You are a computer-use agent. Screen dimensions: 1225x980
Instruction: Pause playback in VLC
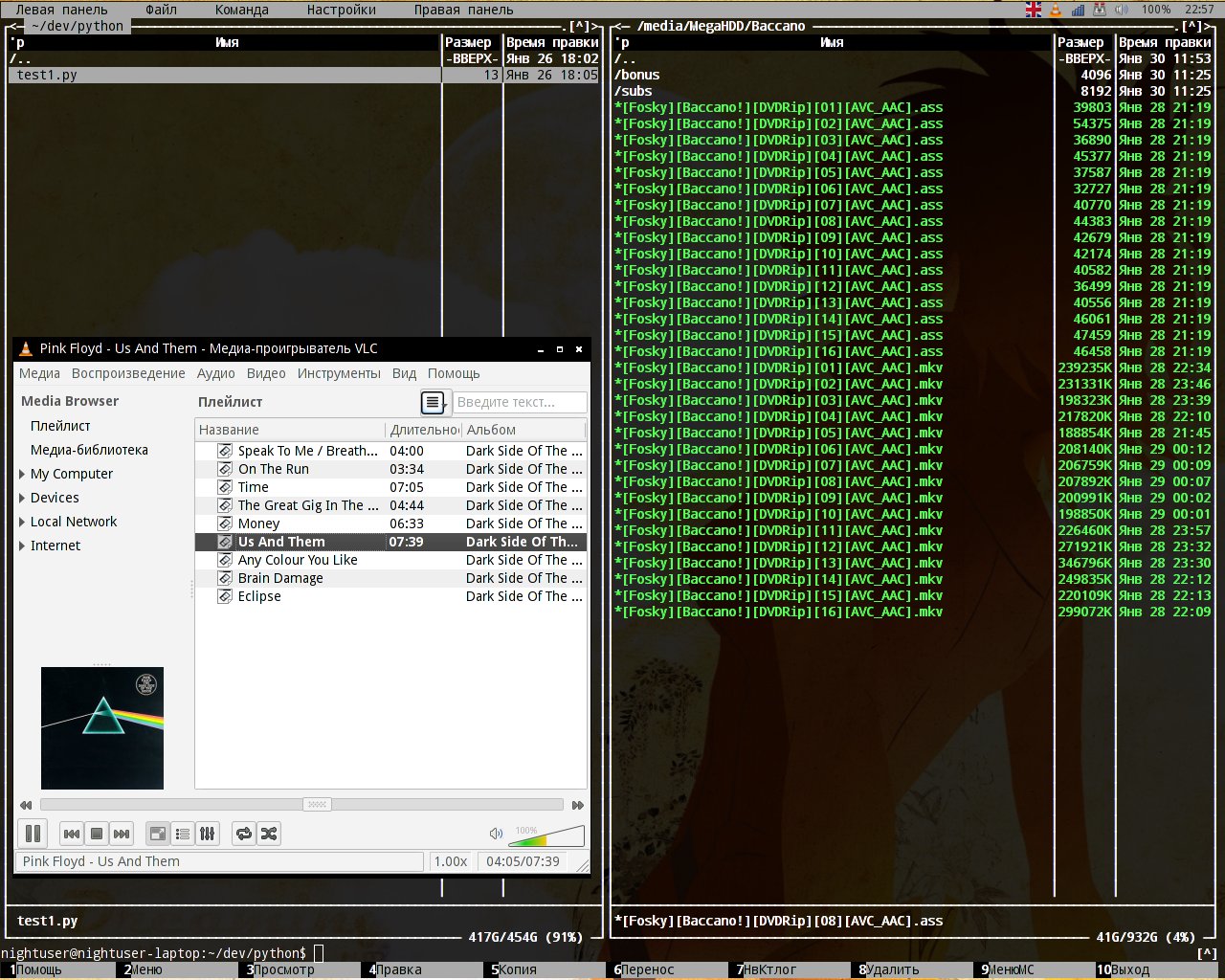(33, 834)
